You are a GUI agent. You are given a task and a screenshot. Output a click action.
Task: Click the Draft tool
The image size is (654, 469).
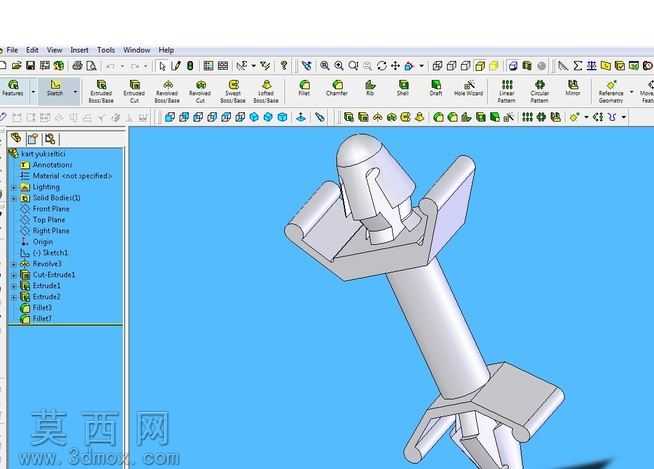click(x=436, y=88)
